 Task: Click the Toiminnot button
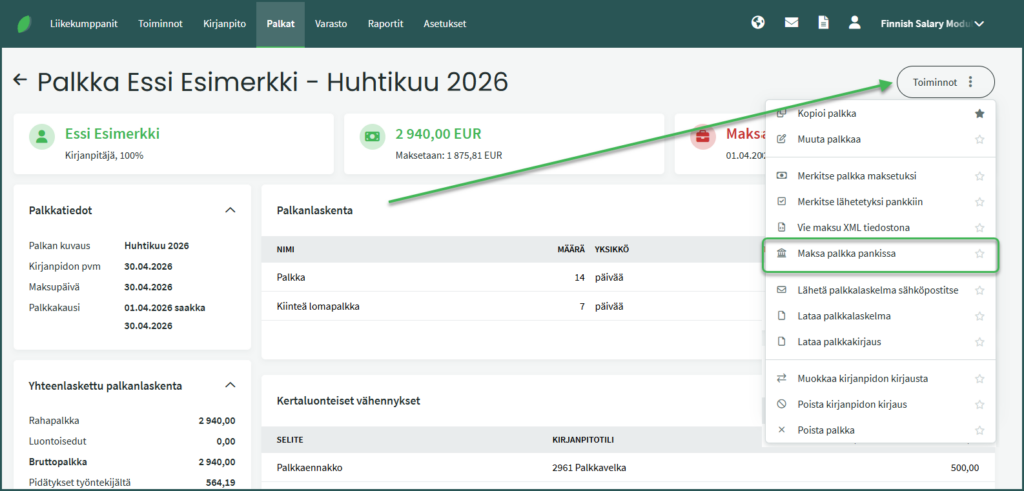point(945,82)
